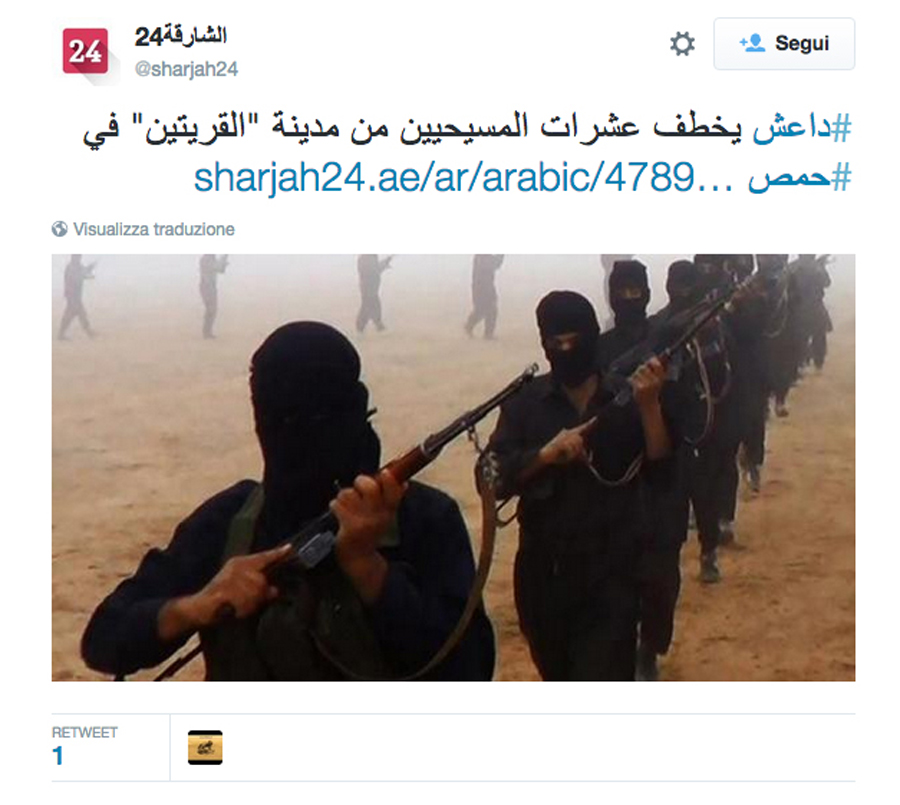Open the embedded tweet photo
900x805 pixels.
pyautogui.click(x=453, y=467)
